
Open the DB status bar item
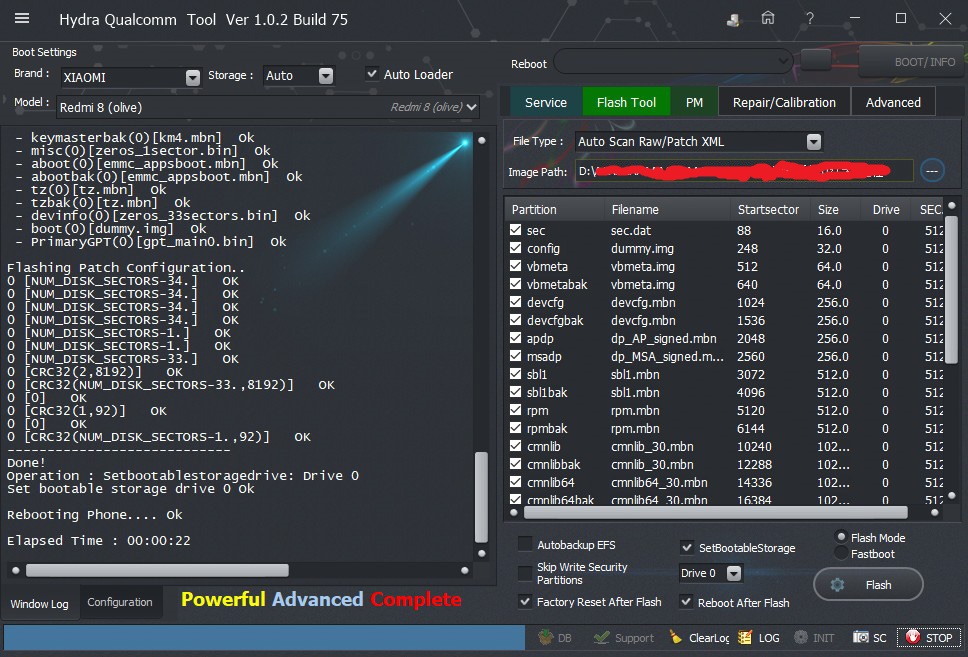click(x=555, y=638)
